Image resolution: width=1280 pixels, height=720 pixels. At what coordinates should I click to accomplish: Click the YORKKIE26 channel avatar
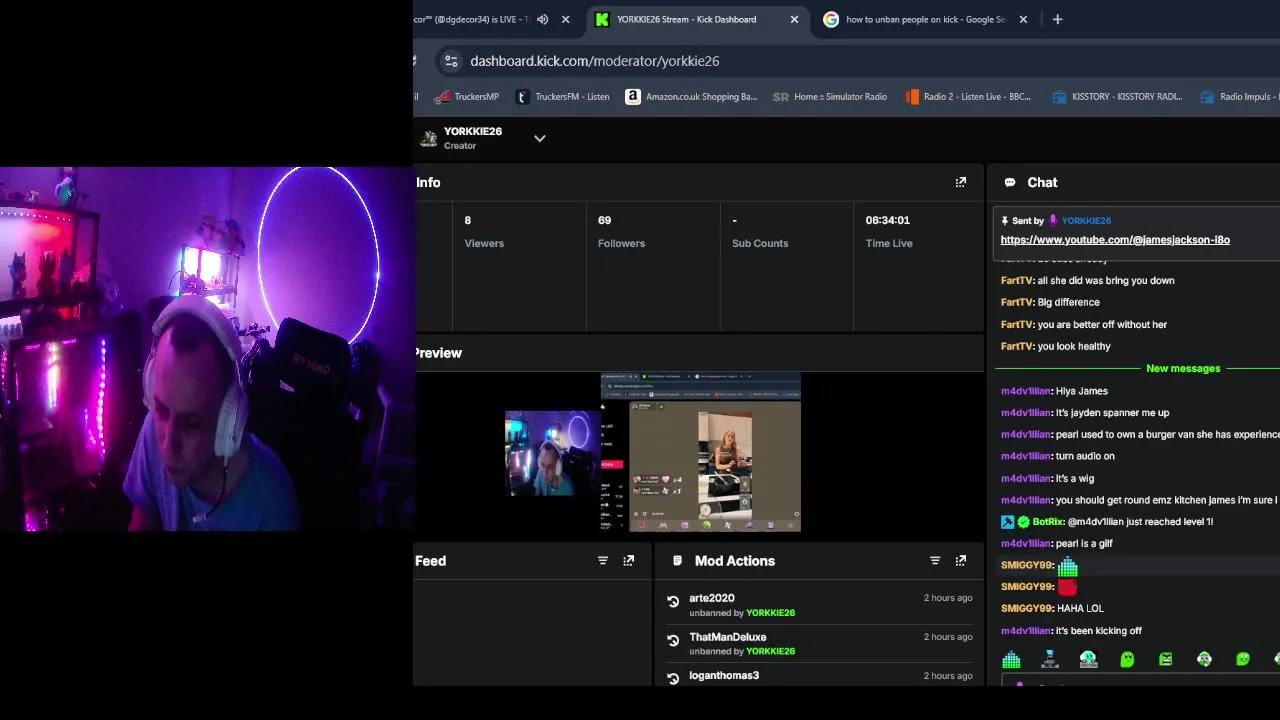tap(428, 139)
